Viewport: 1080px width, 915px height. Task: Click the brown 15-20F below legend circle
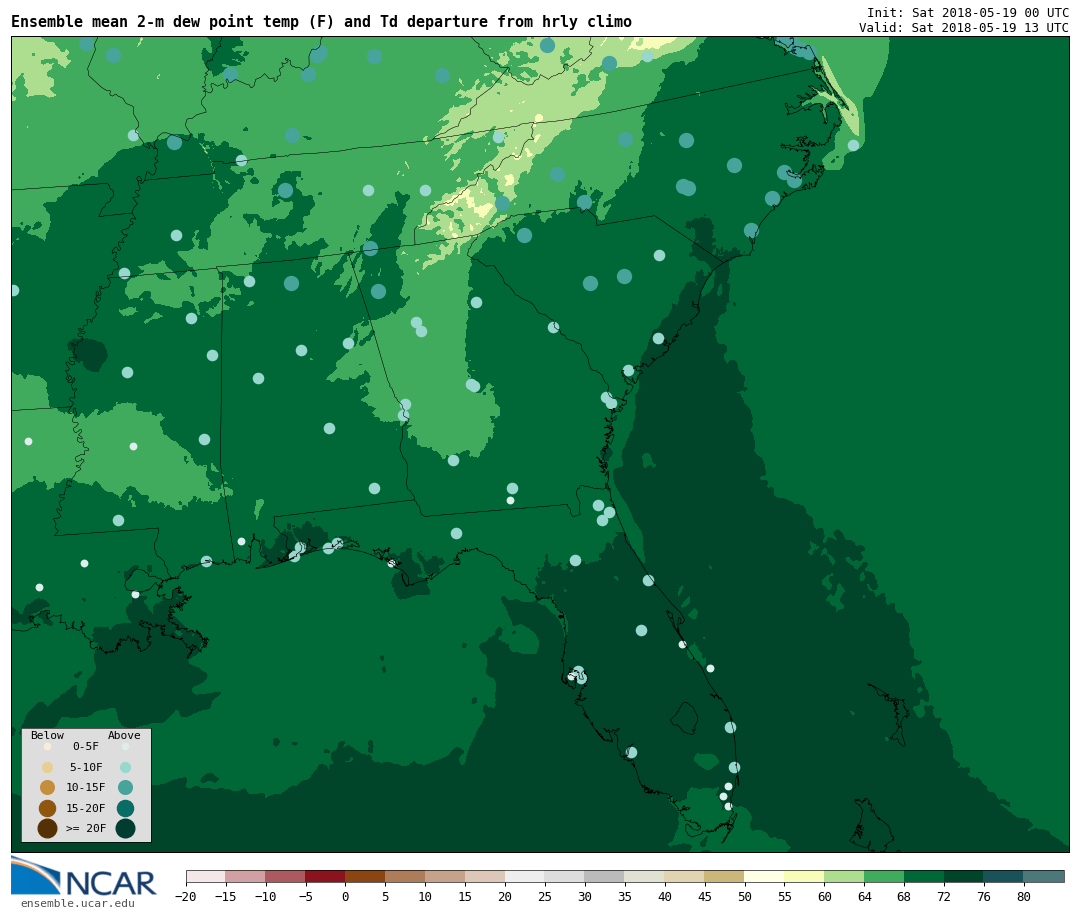[x=48, y=808]
